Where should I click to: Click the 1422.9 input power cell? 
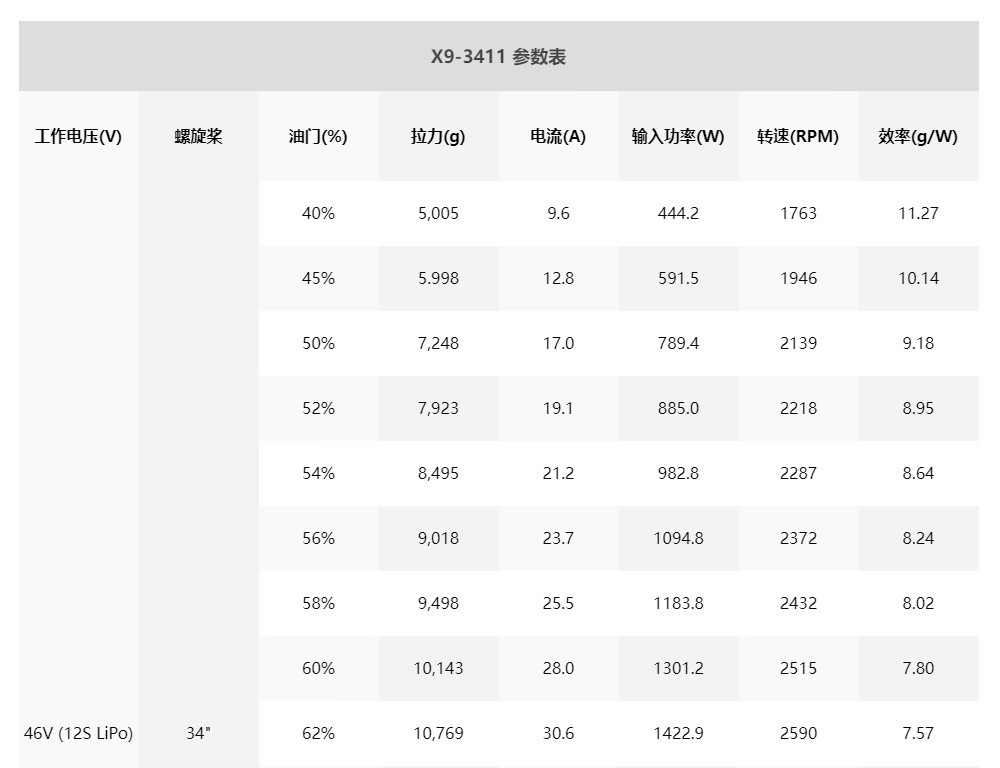pos(678,734)
